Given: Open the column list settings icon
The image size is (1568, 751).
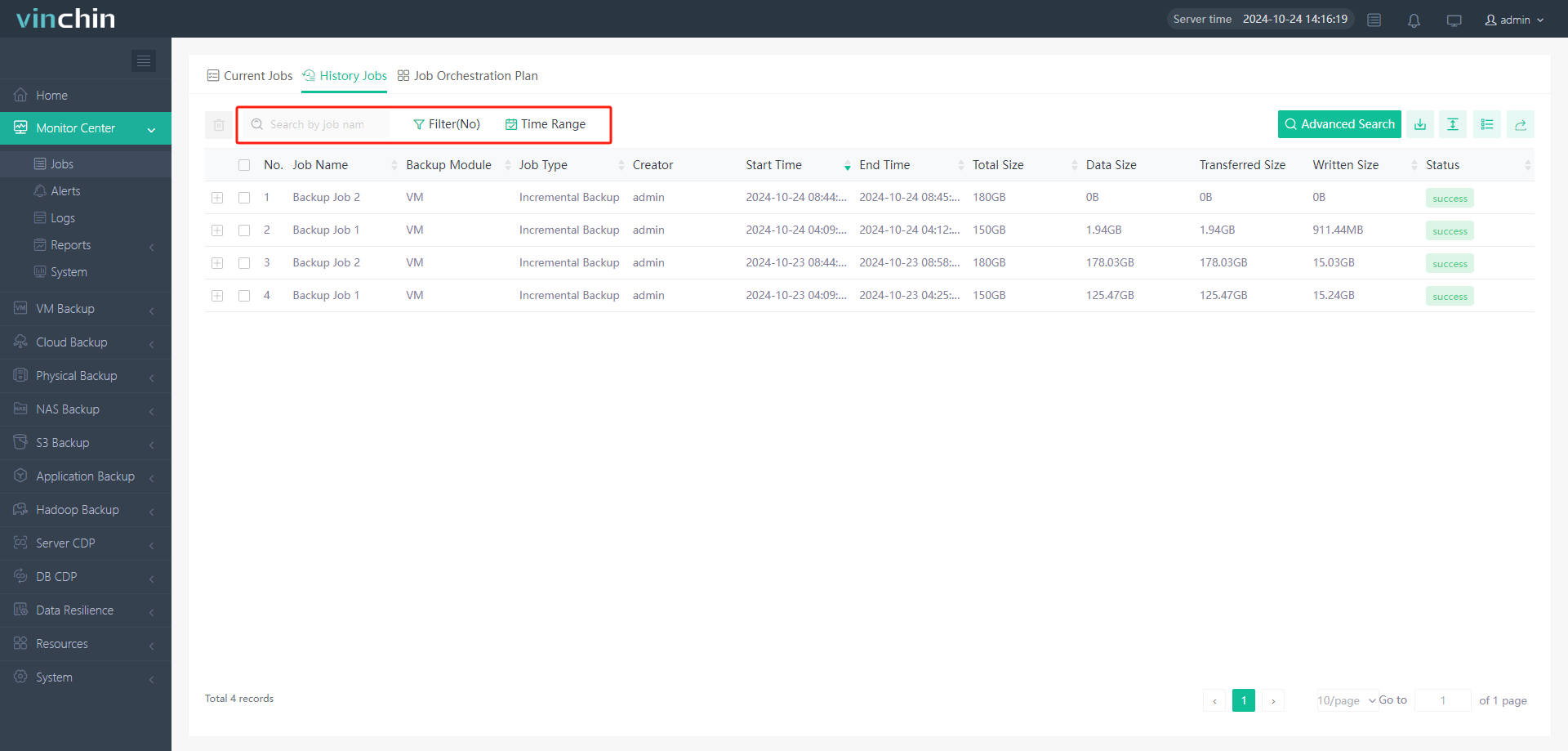Looking at the screenshot, I should click(x=1487, y=124).
